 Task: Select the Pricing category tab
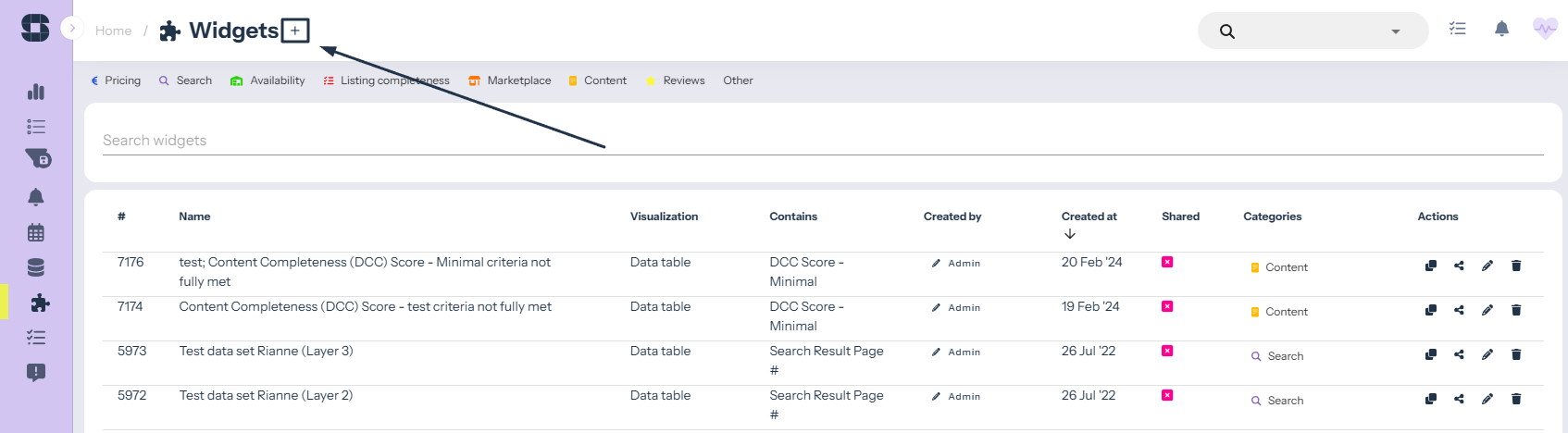tap(116, 80)
